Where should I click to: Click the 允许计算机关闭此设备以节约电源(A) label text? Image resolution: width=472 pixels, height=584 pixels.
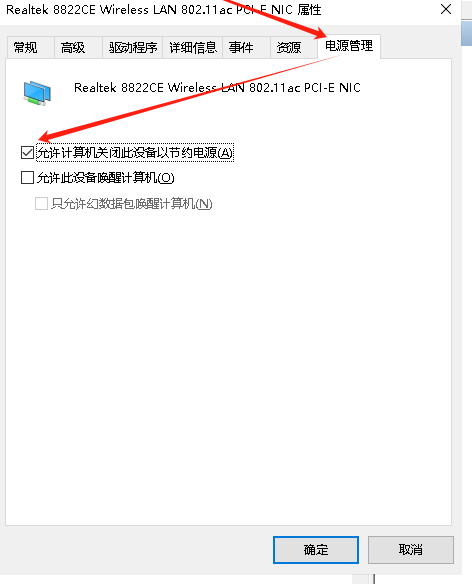(x=135, y=152)
